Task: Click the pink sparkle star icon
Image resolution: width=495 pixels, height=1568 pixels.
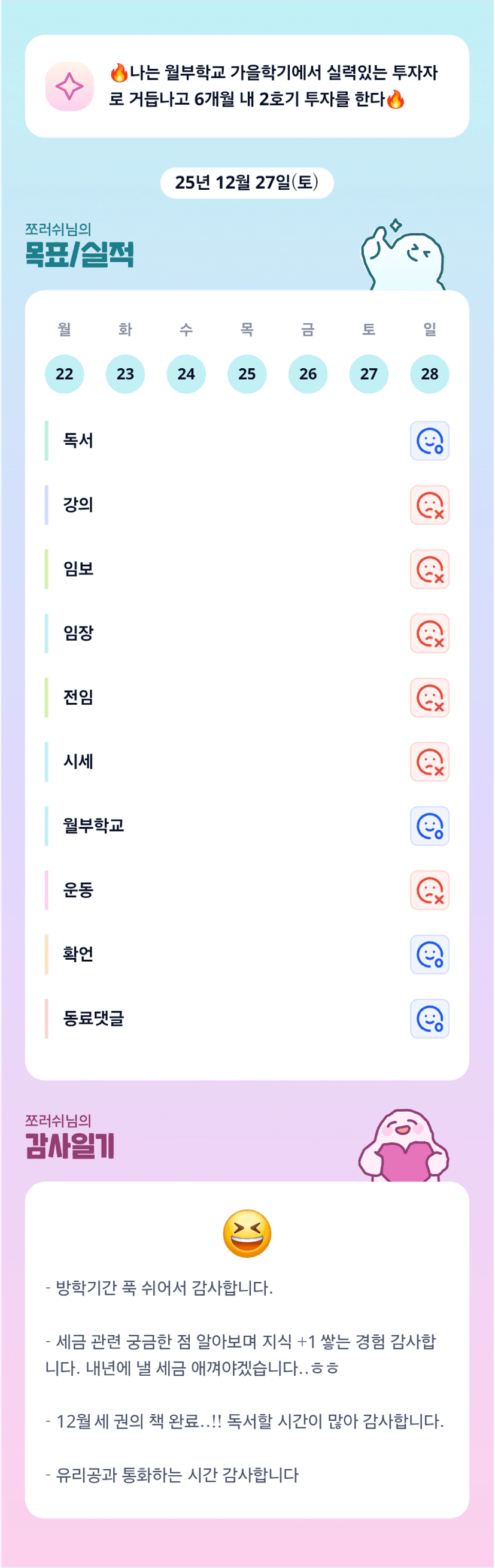Action: [x=69, y=86]
